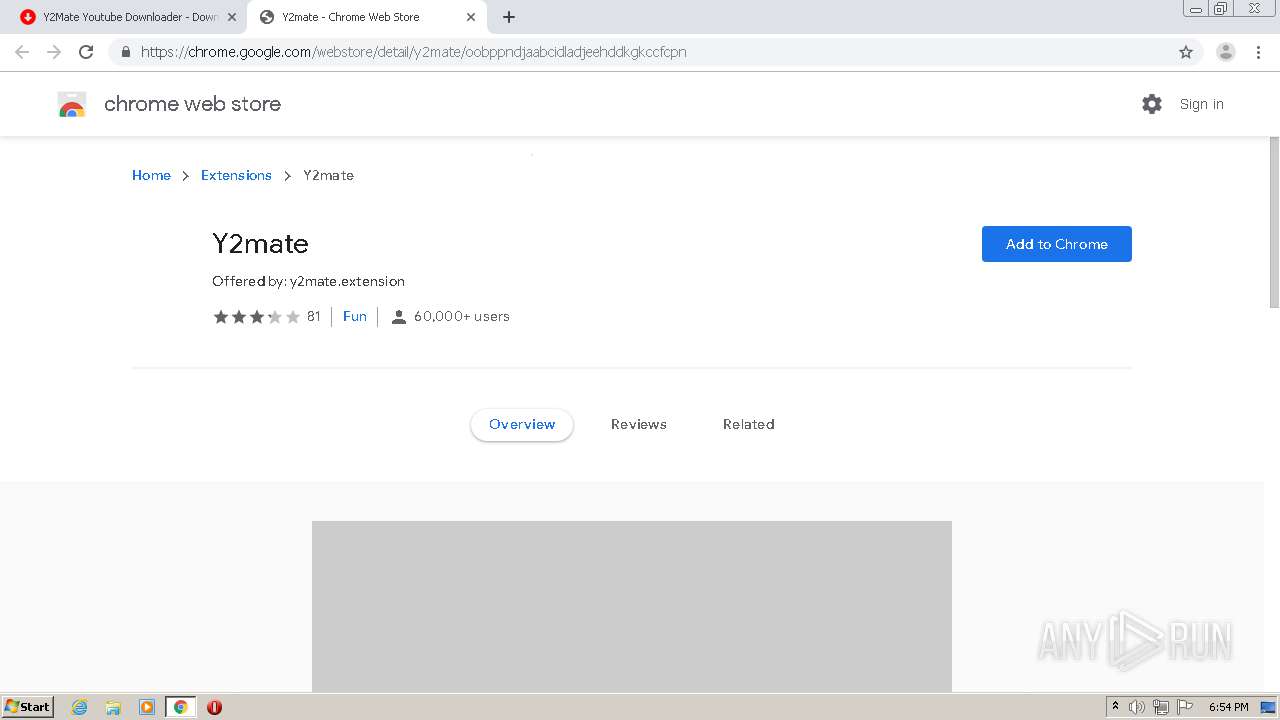Open the volume speaker tray icon

1137,707
